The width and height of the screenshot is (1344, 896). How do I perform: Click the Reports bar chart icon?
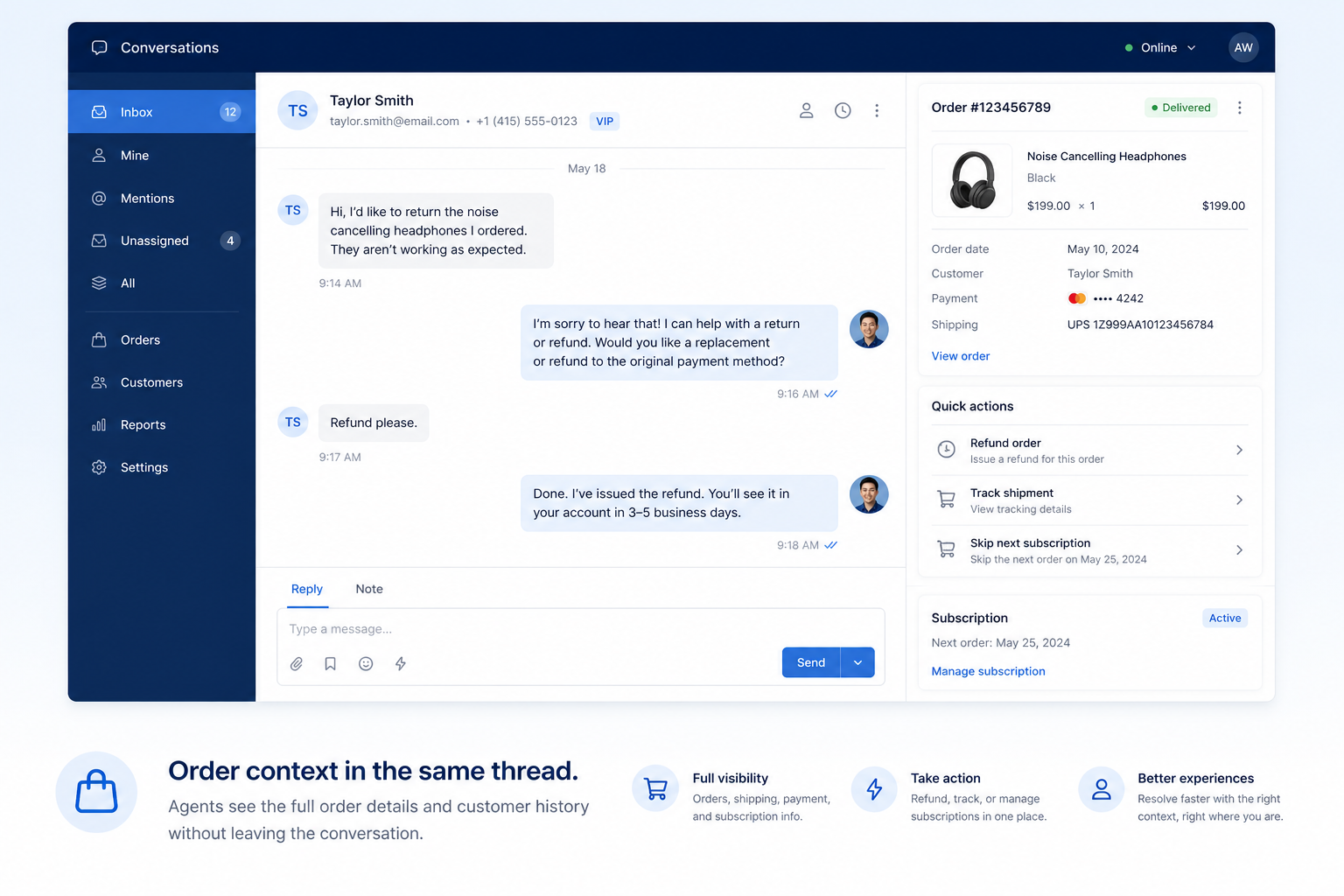click(x=99, y=424)
